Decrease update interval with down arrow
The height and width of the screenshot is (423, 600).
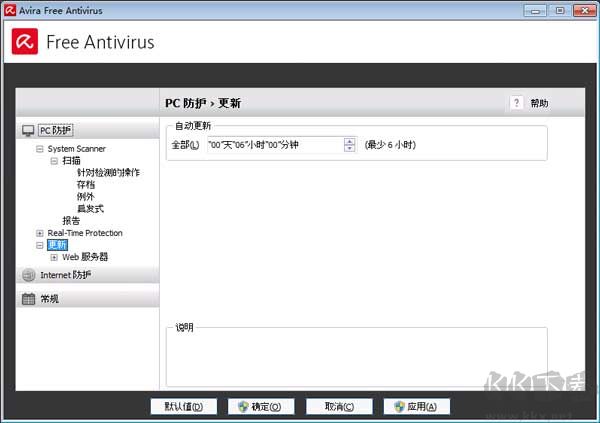coord(349,149)
